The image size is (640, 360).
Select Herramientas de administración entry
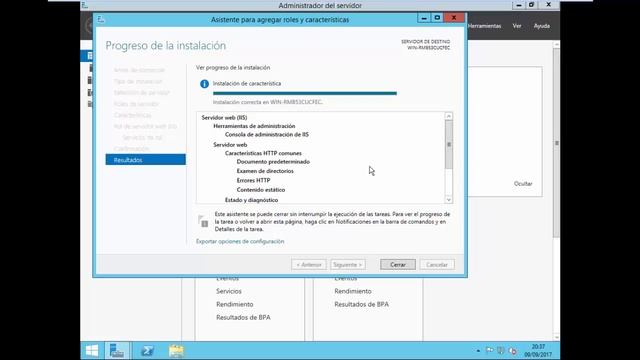coord(254,126)
